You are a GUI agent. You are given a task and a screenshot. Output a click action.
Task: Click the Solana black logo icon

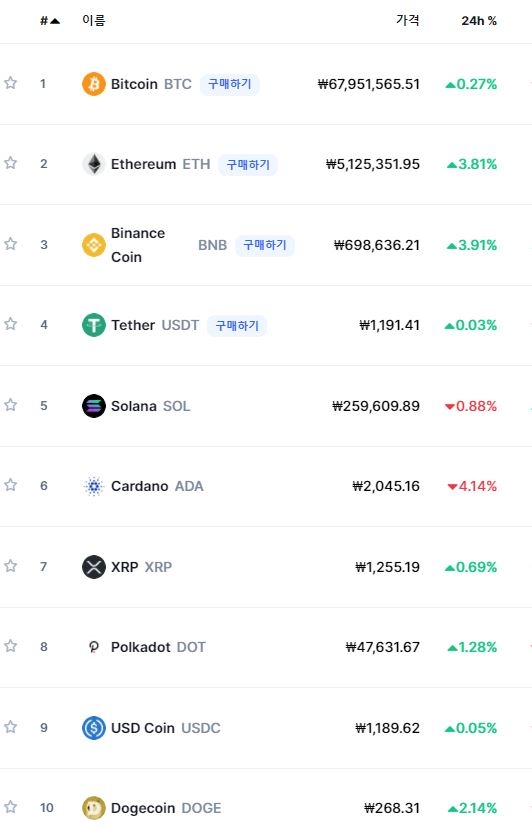(94, 406)
